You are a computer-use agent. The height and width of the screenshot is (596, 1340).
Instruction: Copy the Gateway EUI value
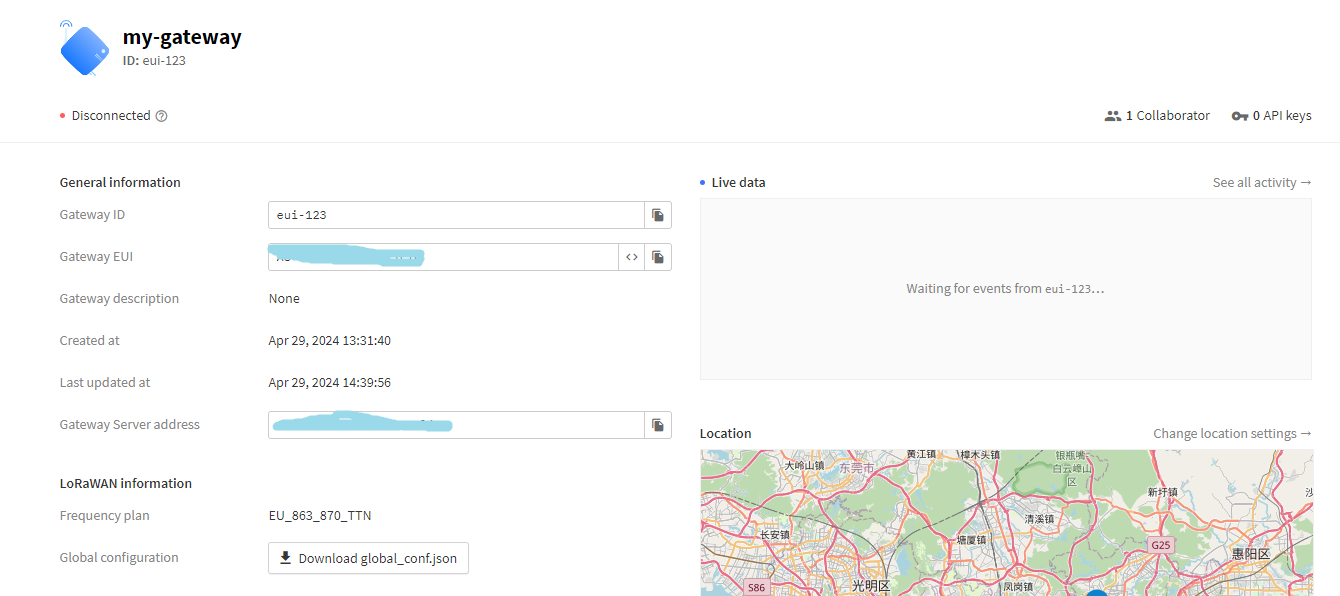(x=657, y=257)
